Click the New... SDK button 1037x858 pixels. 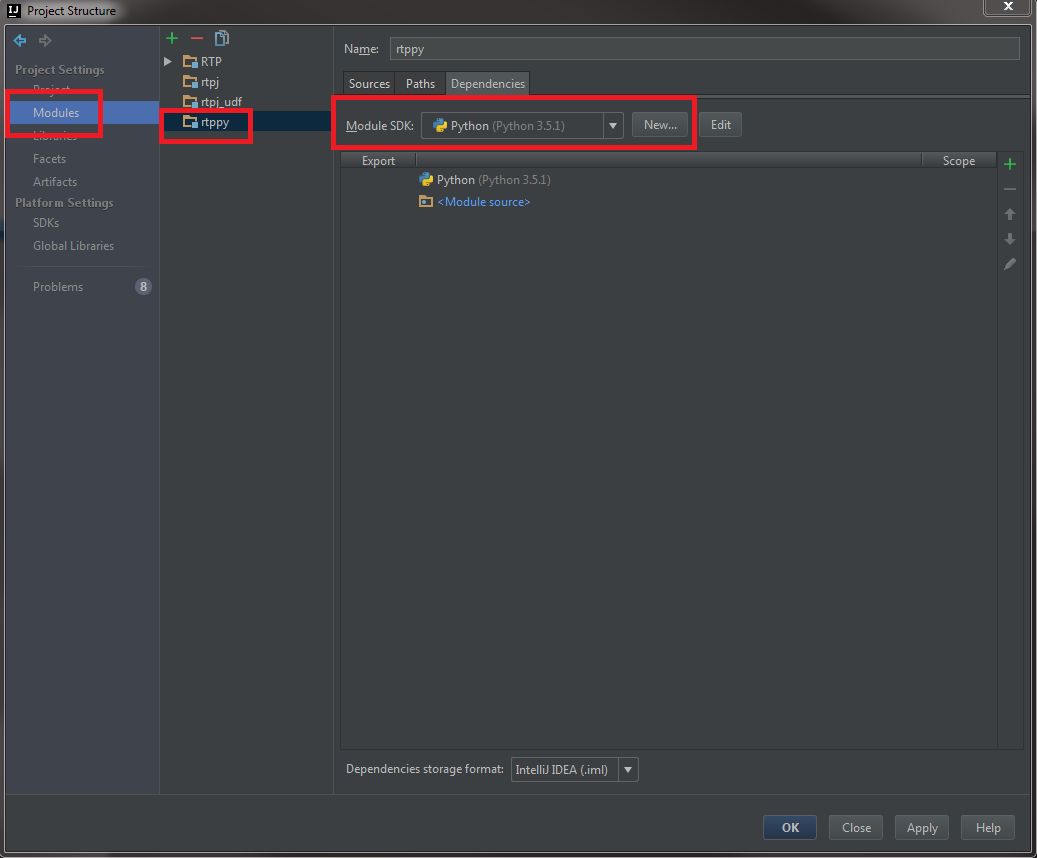[x=660, y=125]
